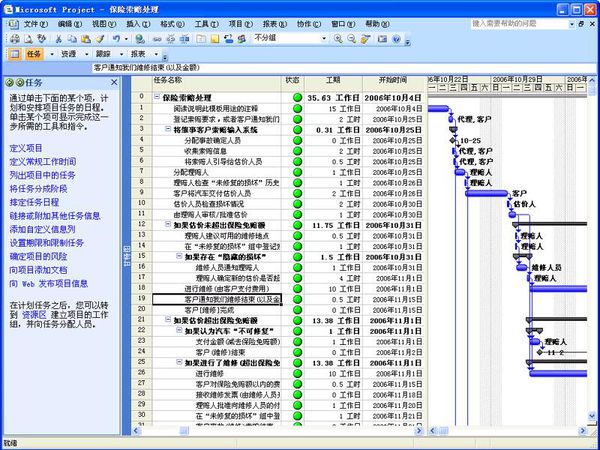Open the 资源 guide dropdown arrow
Image resolution: width=600 pixels, height=450 pixels.
tap(87, 54)
